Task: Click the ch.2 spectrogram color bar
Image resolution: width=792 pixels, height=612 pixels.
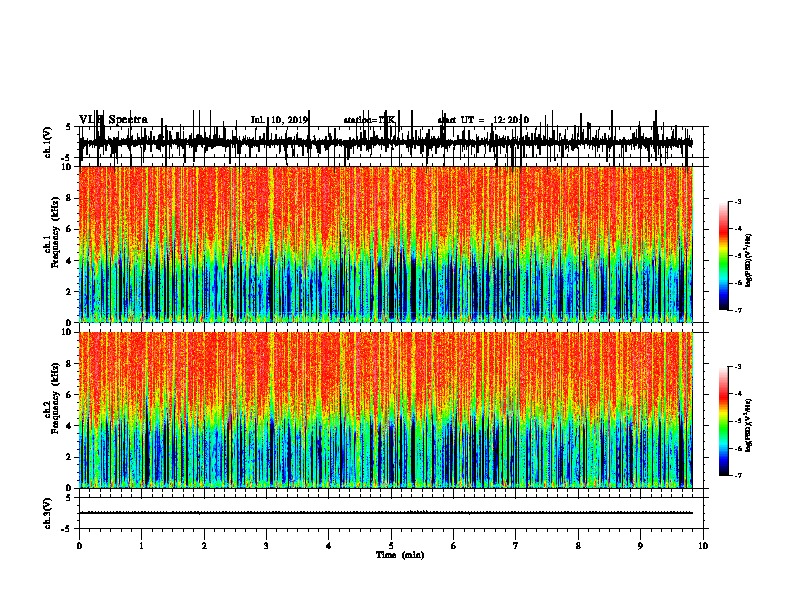Action: click(x=724, y=421)
